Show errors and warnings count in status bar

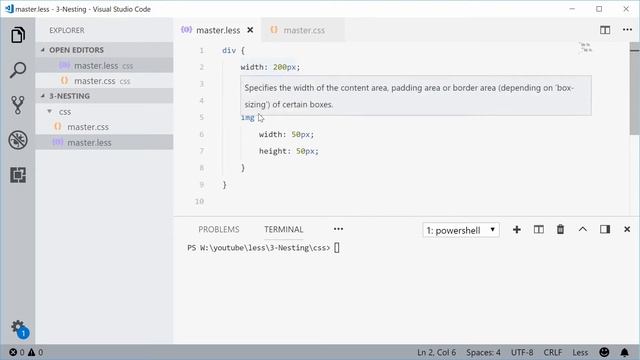[x=26, y=352]
